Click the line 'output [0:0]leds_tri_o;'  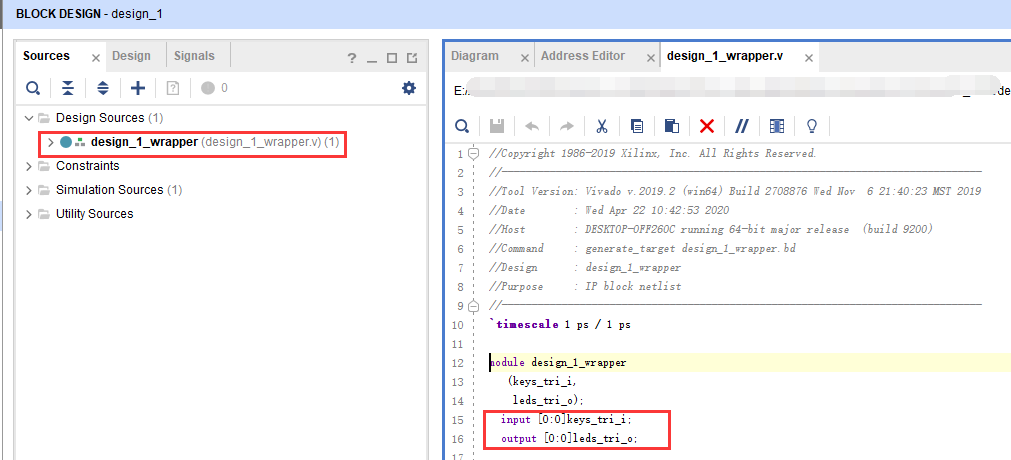click(570, 439)
